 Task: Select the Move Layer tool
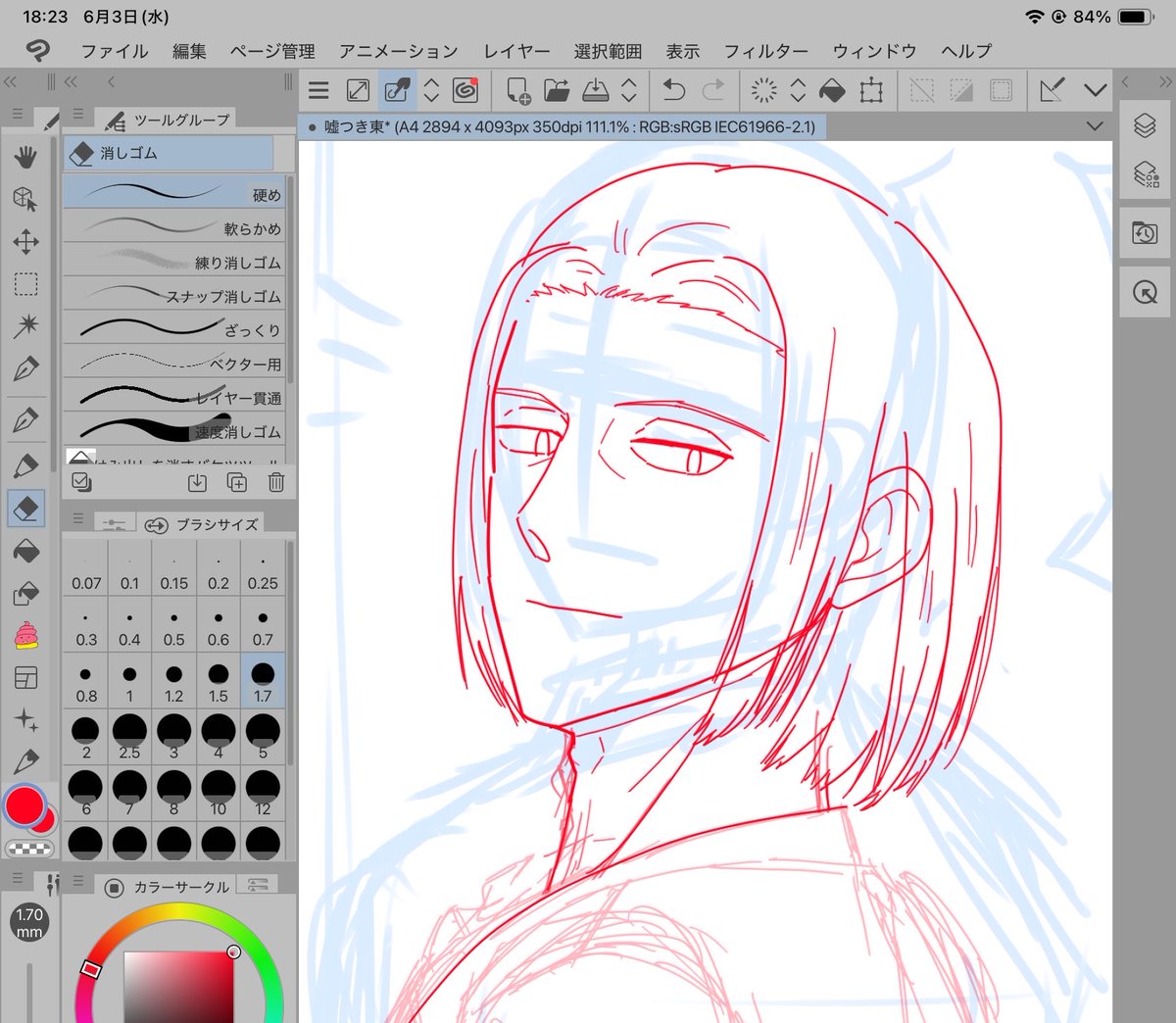point(25,241)
